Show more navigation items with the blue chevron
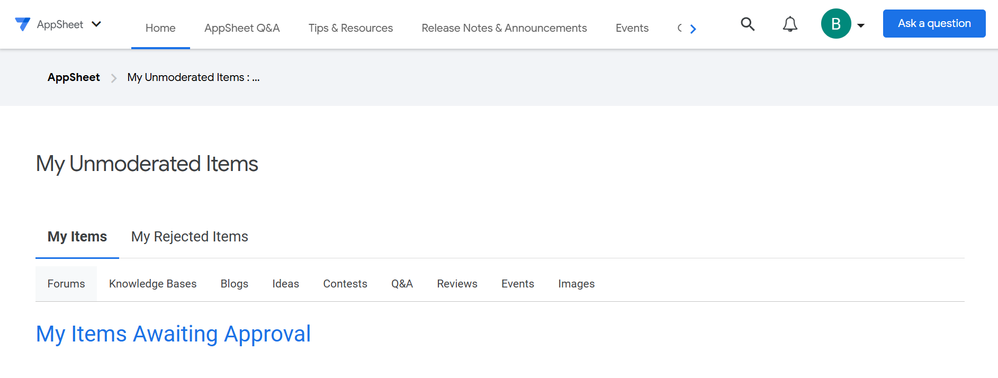This screenshot has height=378, width=998. point(693,28)
